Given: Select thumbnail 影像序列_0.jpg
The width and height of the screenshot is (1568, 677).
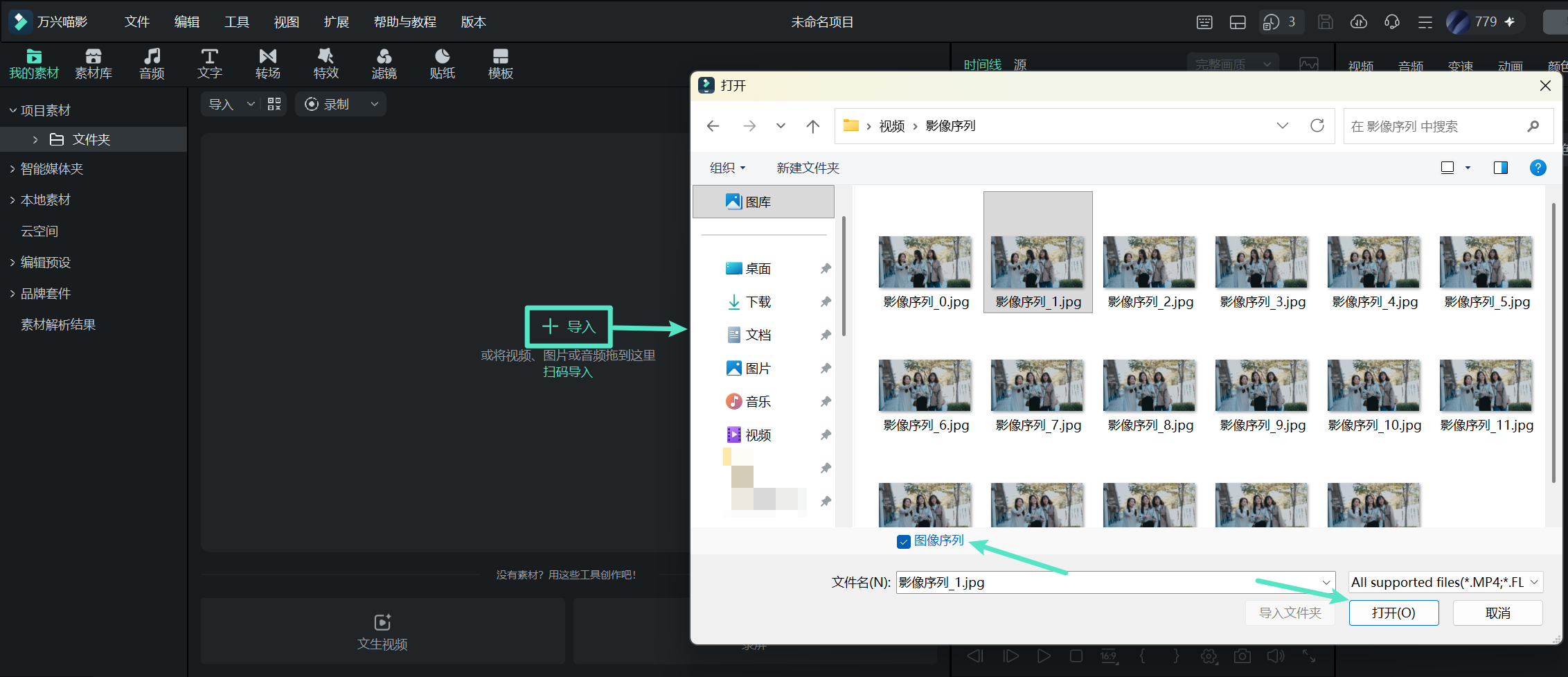Looking at the screenshot, I should 926,272.
